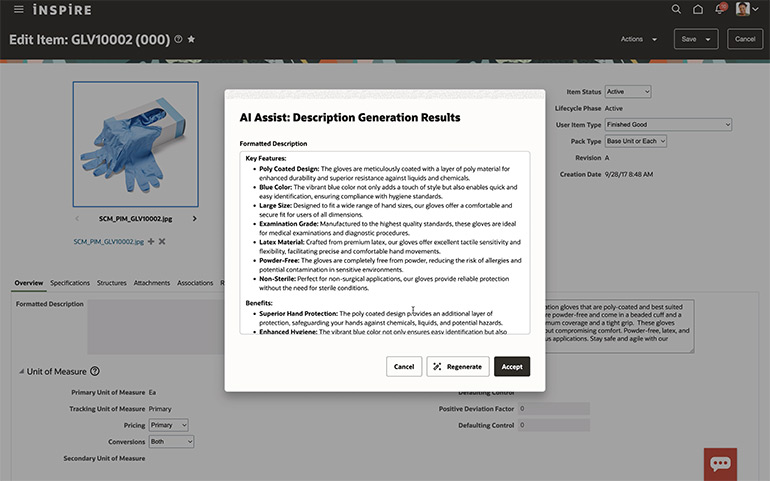Switch to the Specifications tab
The height and width of the screenshot is (481, 770).
pyautogui.click(x=70, y=283)
